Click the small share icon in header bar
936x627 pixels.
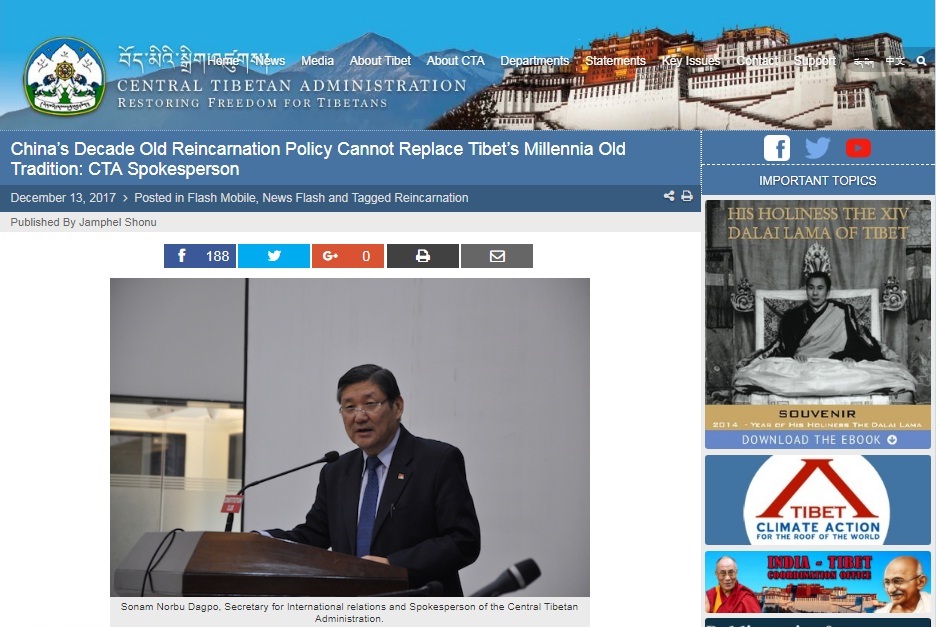click(668, 197)
